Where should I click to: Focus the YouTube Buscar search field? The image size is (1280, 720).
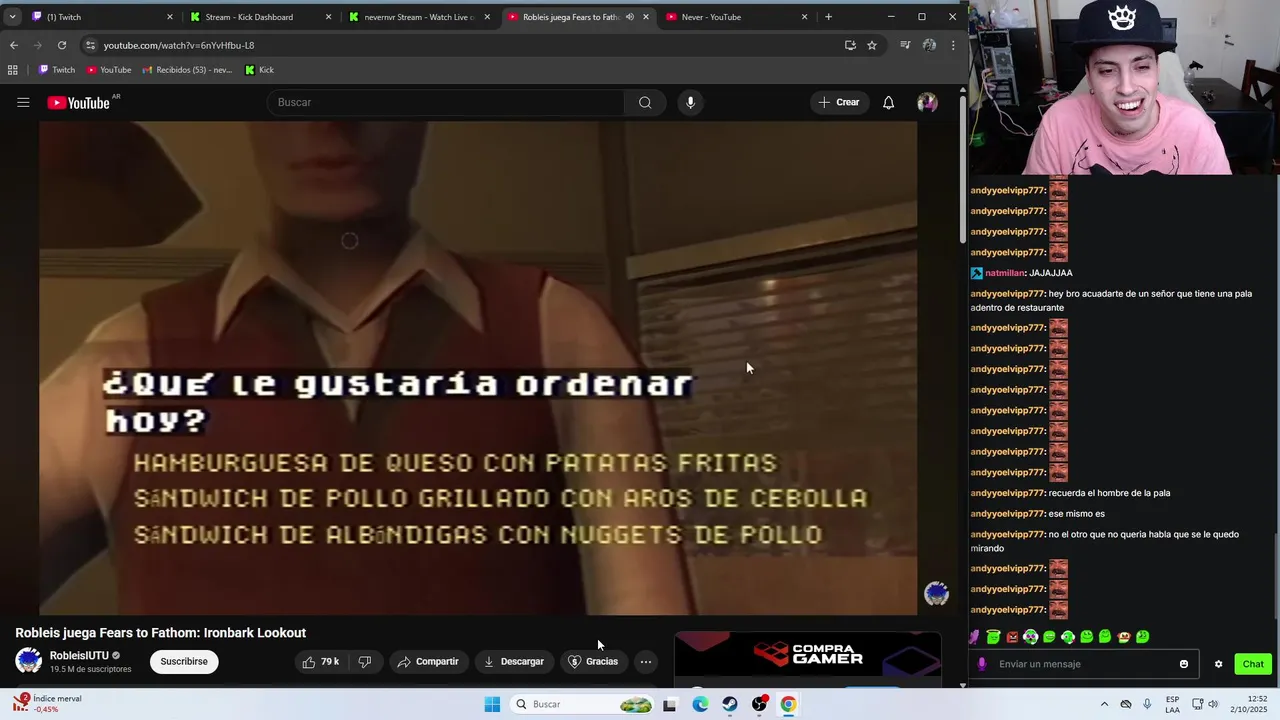click(x=446, y=102)
